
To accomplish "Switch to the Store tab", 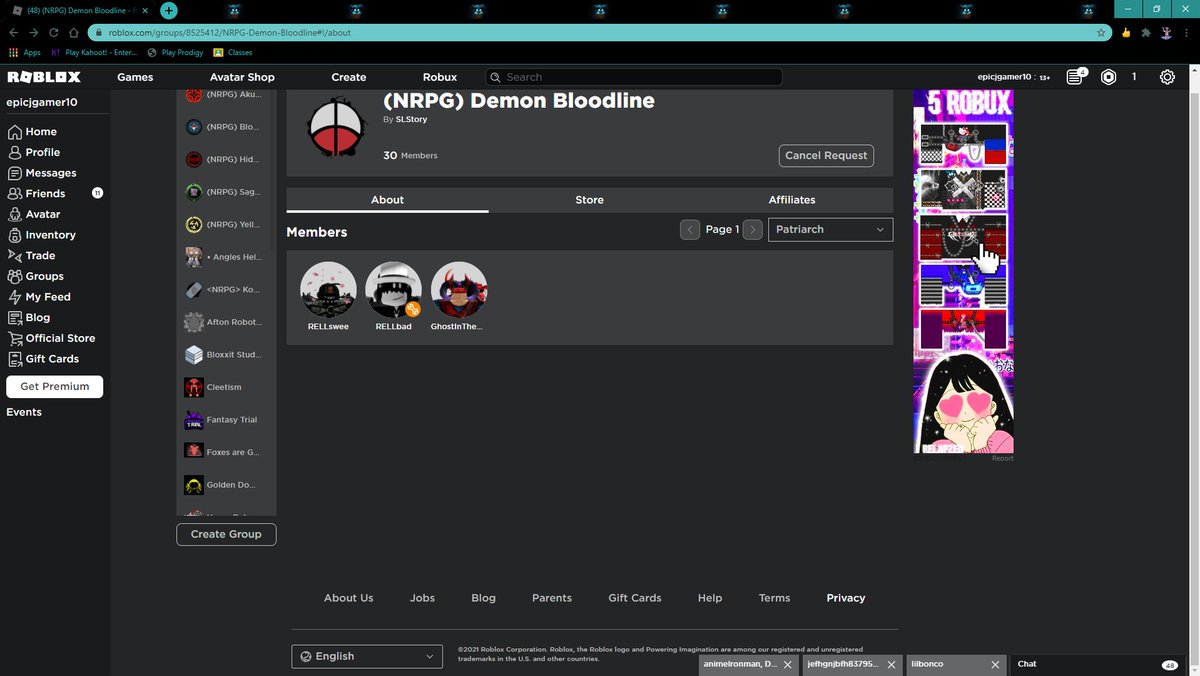I will click(590, 200).
